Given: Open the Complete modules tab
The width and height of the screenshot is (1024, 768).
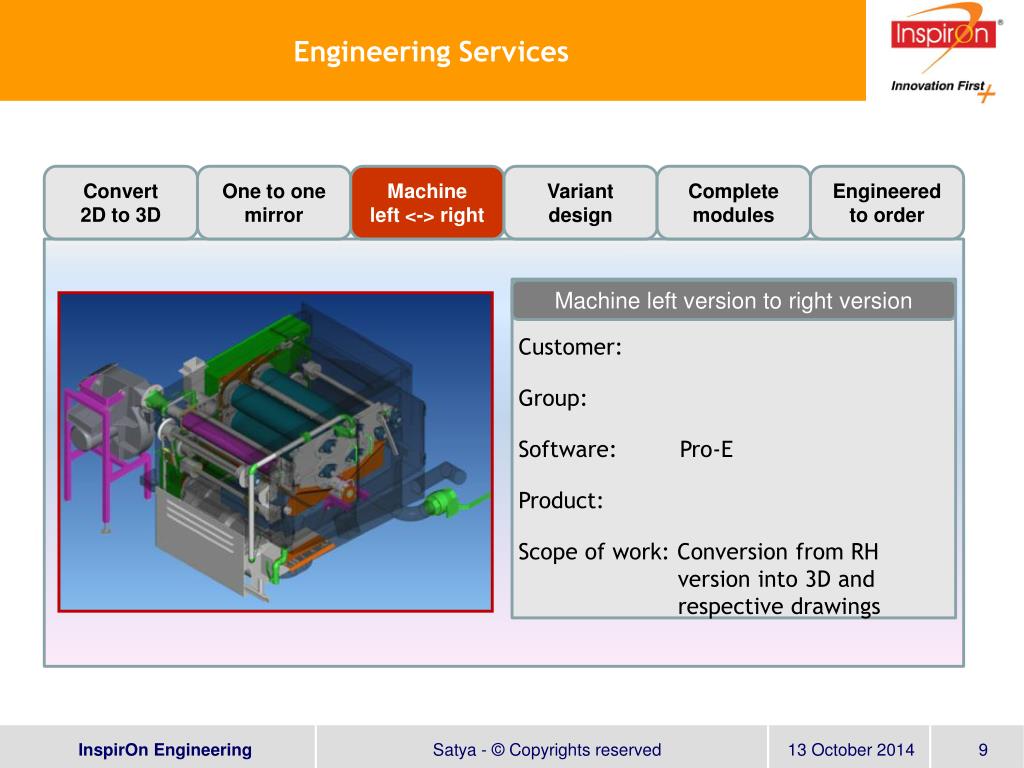Looking at the screenshot, I should pos(733,203).
